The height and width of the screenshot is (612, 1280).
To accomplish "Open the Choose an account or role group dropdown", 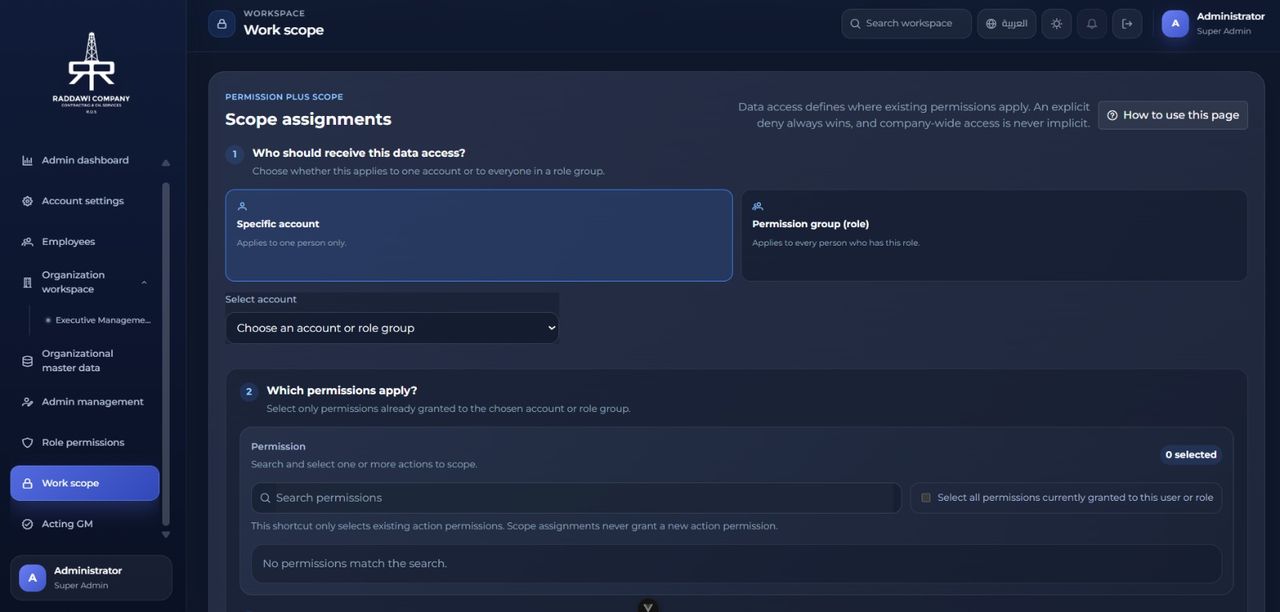I will pyautogui.click(x=392, y=328).
